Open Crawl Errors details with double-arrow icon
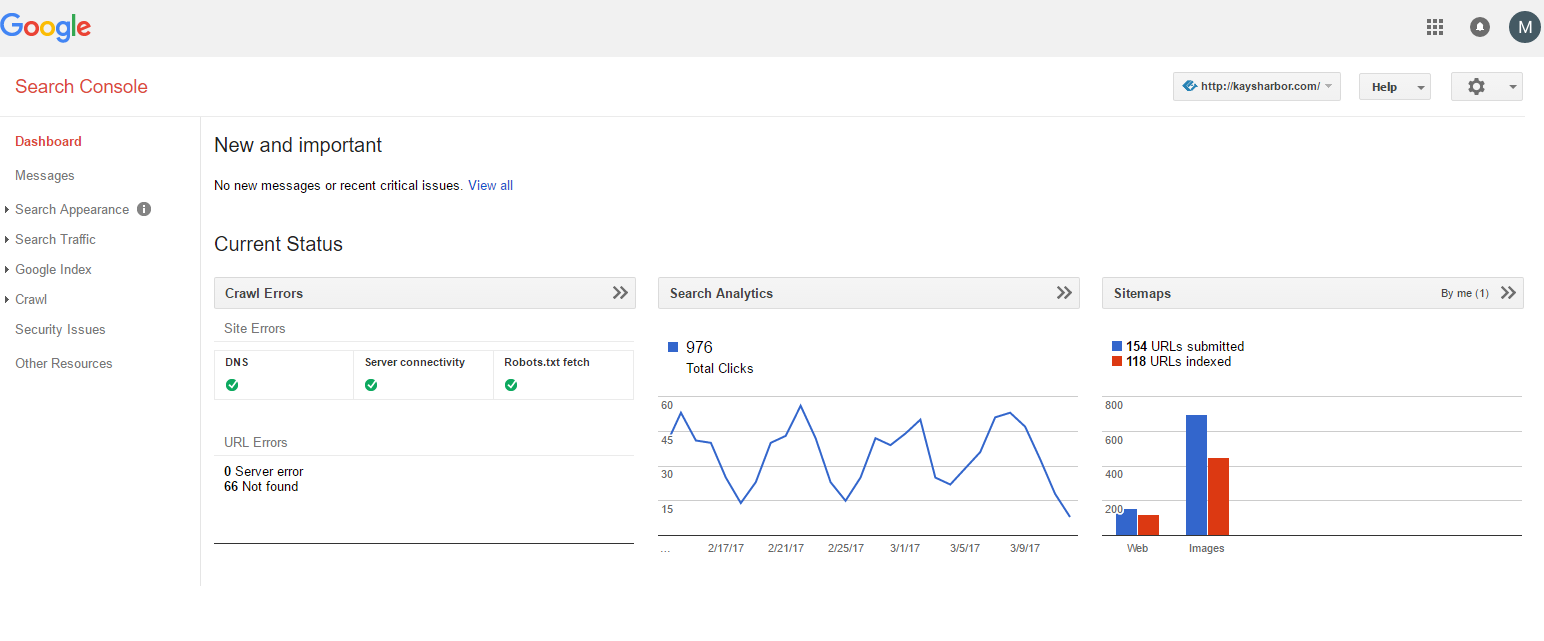 coord(620,293)
